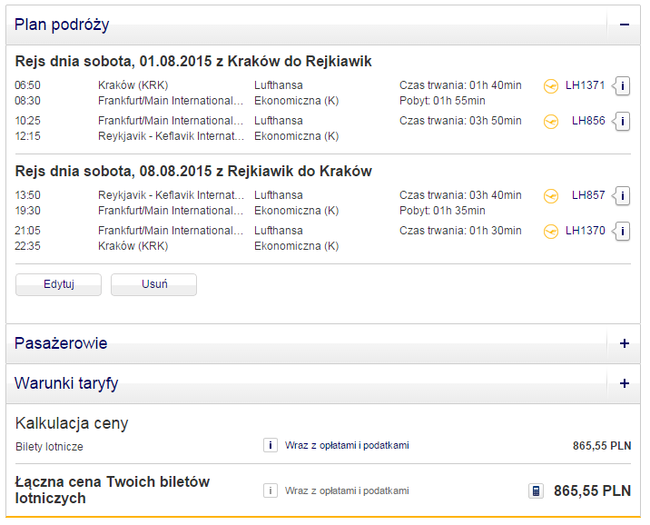Click arrival time 19:30
This screenshot has height=525, width=650.
(28, 211)
